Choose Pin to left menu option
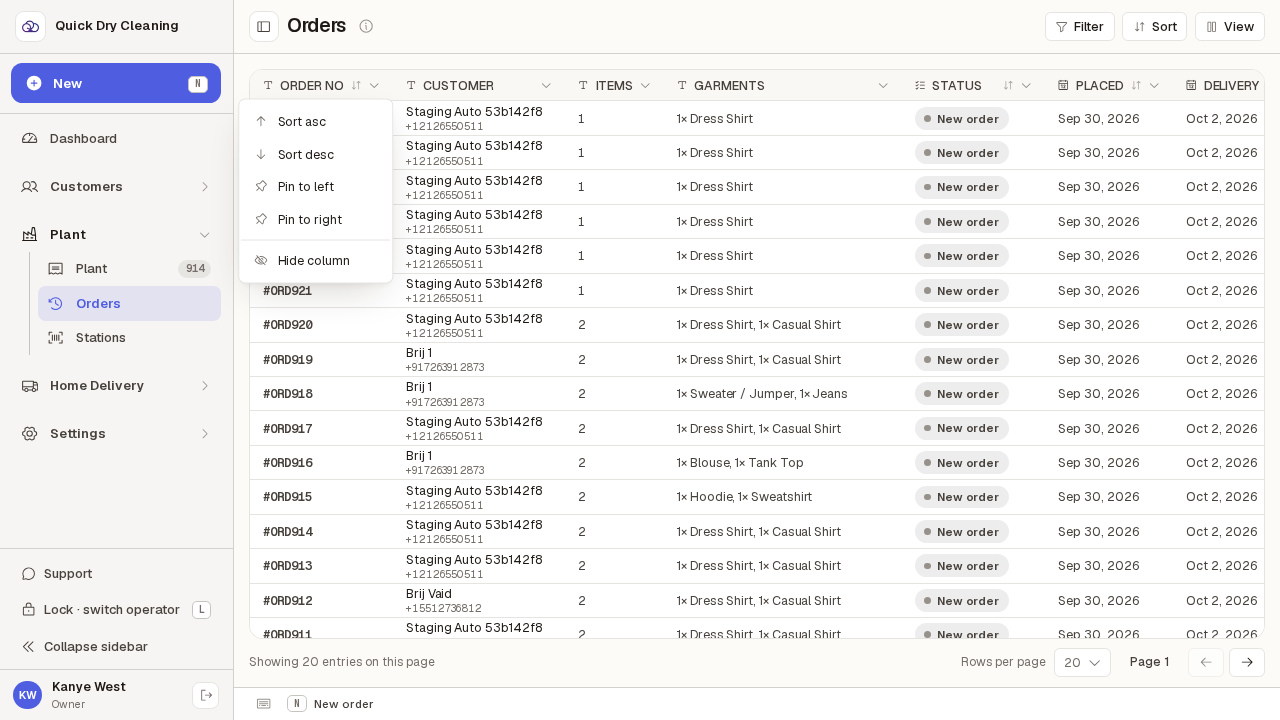 316,187
